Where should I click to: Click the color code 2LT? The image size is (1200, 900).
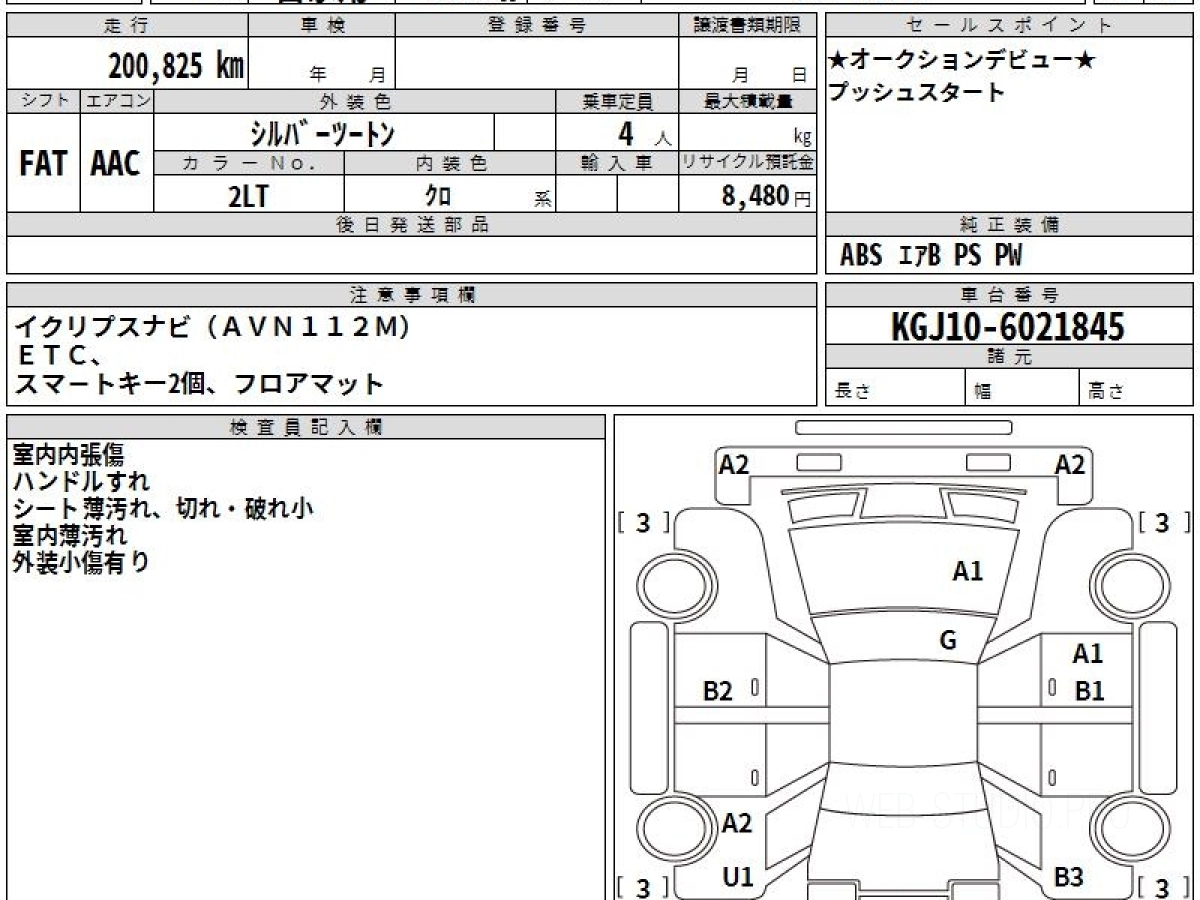click(x=248, y=196)
